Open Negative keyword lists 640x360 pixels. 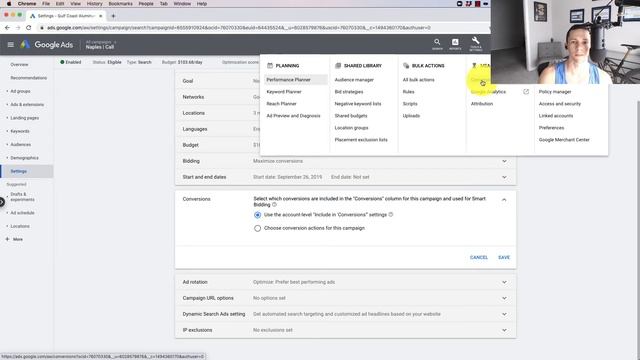click(358, 104)
